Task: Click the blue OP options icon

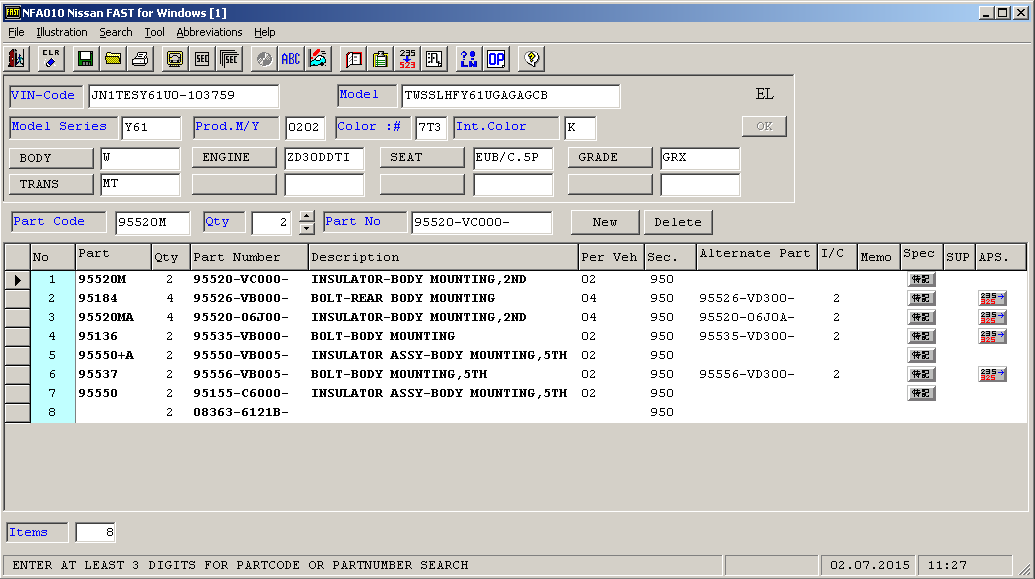Action: [496, 59]
